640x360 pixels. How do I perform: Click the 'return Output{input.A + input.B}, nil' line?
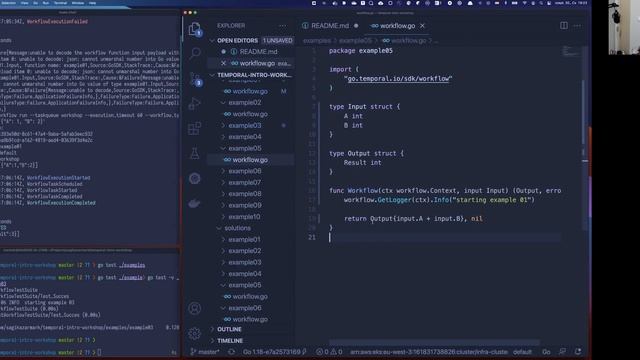pos(413,218)
